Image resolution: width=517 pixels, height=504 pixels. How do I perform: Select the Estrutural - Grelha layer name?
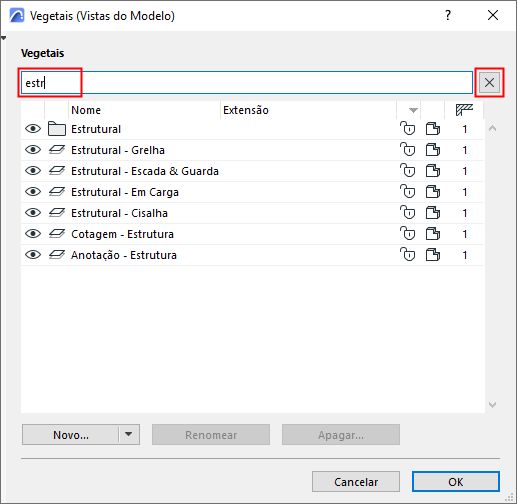click(118, 150)
